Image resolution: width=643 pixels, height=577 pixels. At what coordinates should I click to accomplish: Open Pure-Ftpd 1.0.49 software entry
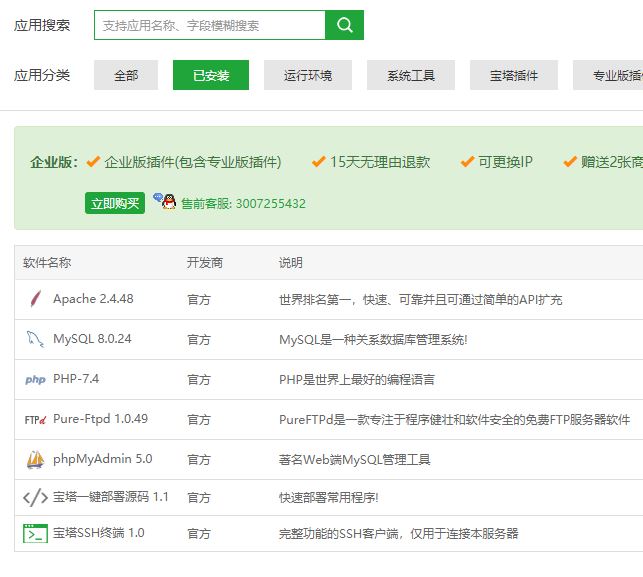100,419
